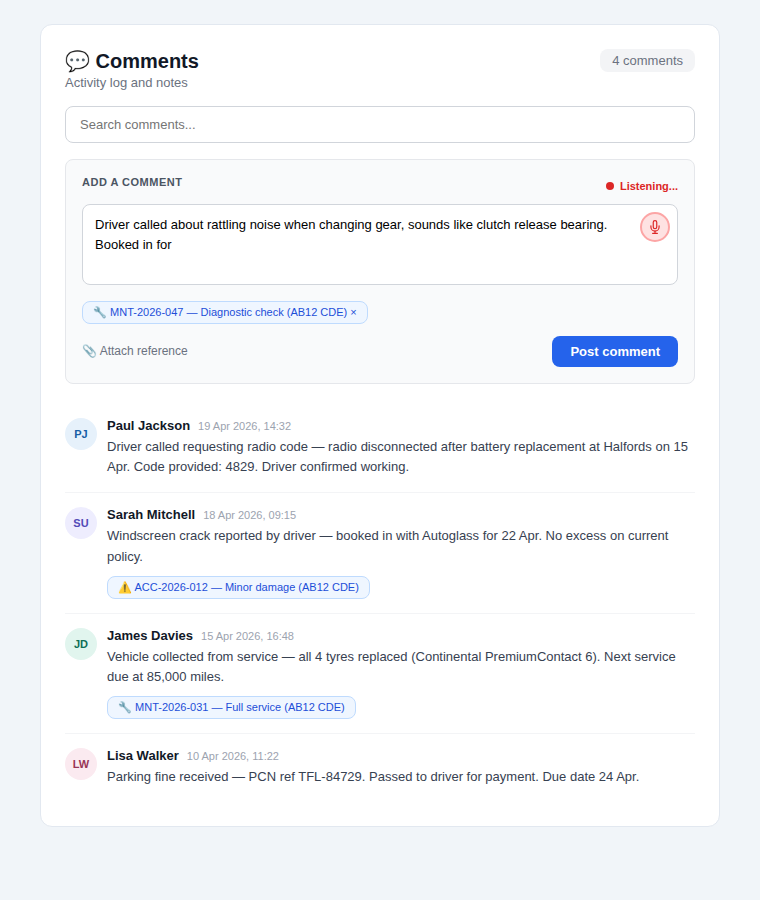Click the warning icon on the ACC-2026-012 chip
Screen dimensions: 760x900
pyautogui.click(x=123, y=587)
